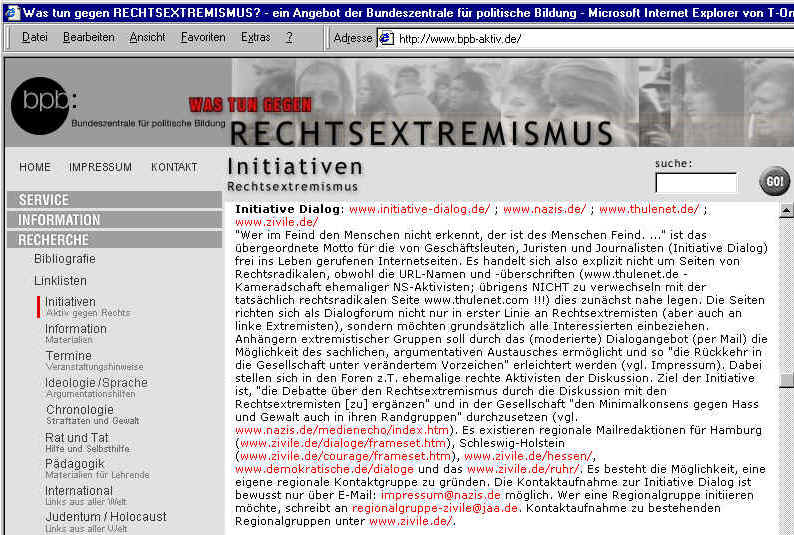Click the suche search input field

click(x=696, y=183)
